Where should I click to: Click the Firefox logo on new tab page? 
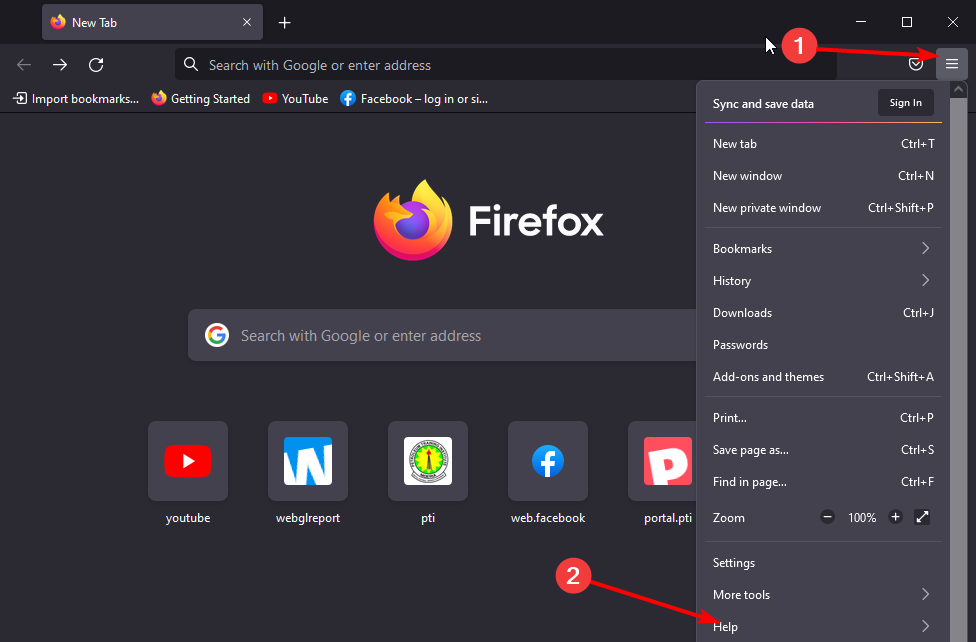click(488, 220)
